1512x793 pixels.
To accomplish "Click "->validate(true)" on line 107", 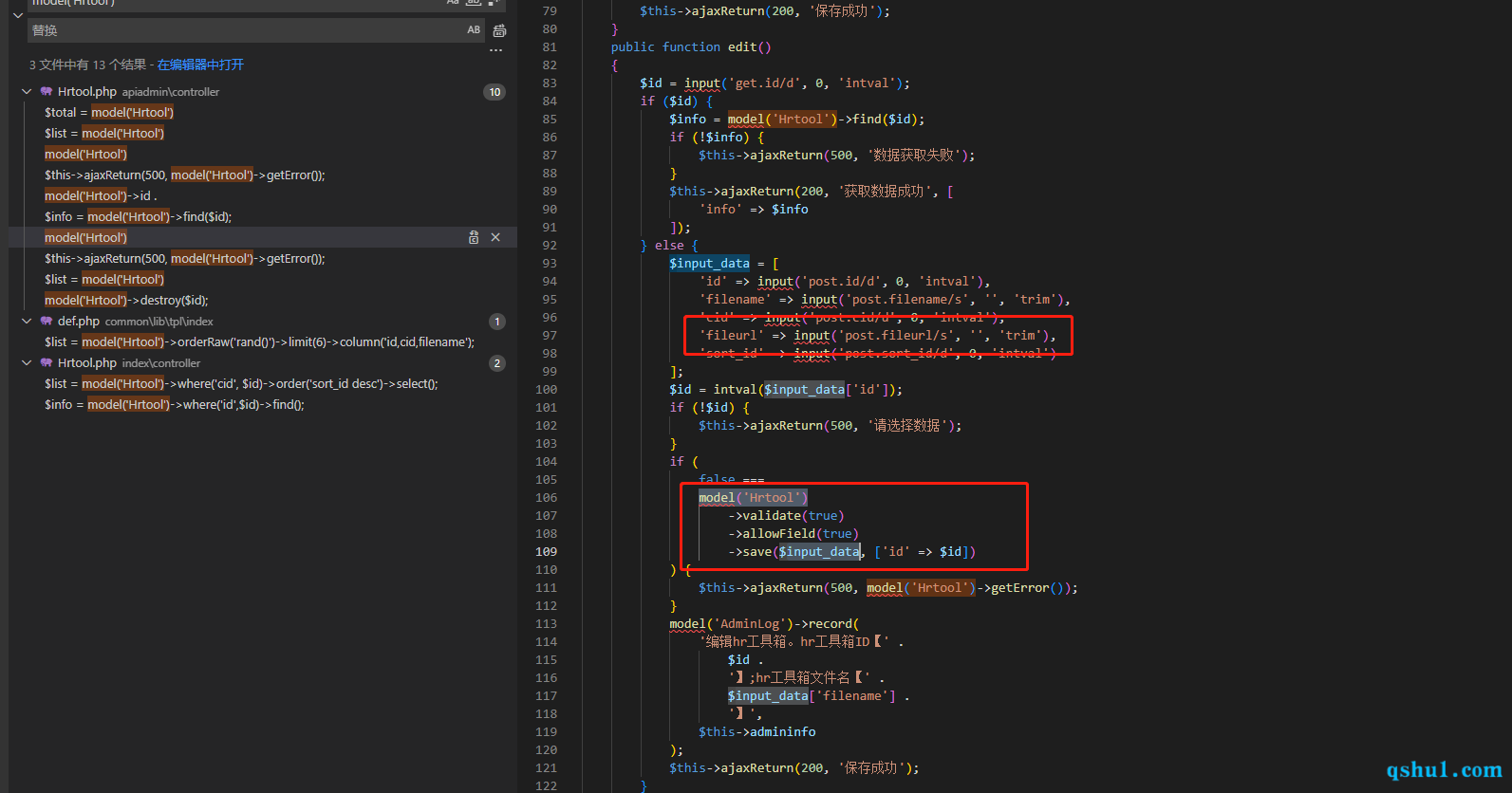I will pyautogui.click(x=786, y=516).
